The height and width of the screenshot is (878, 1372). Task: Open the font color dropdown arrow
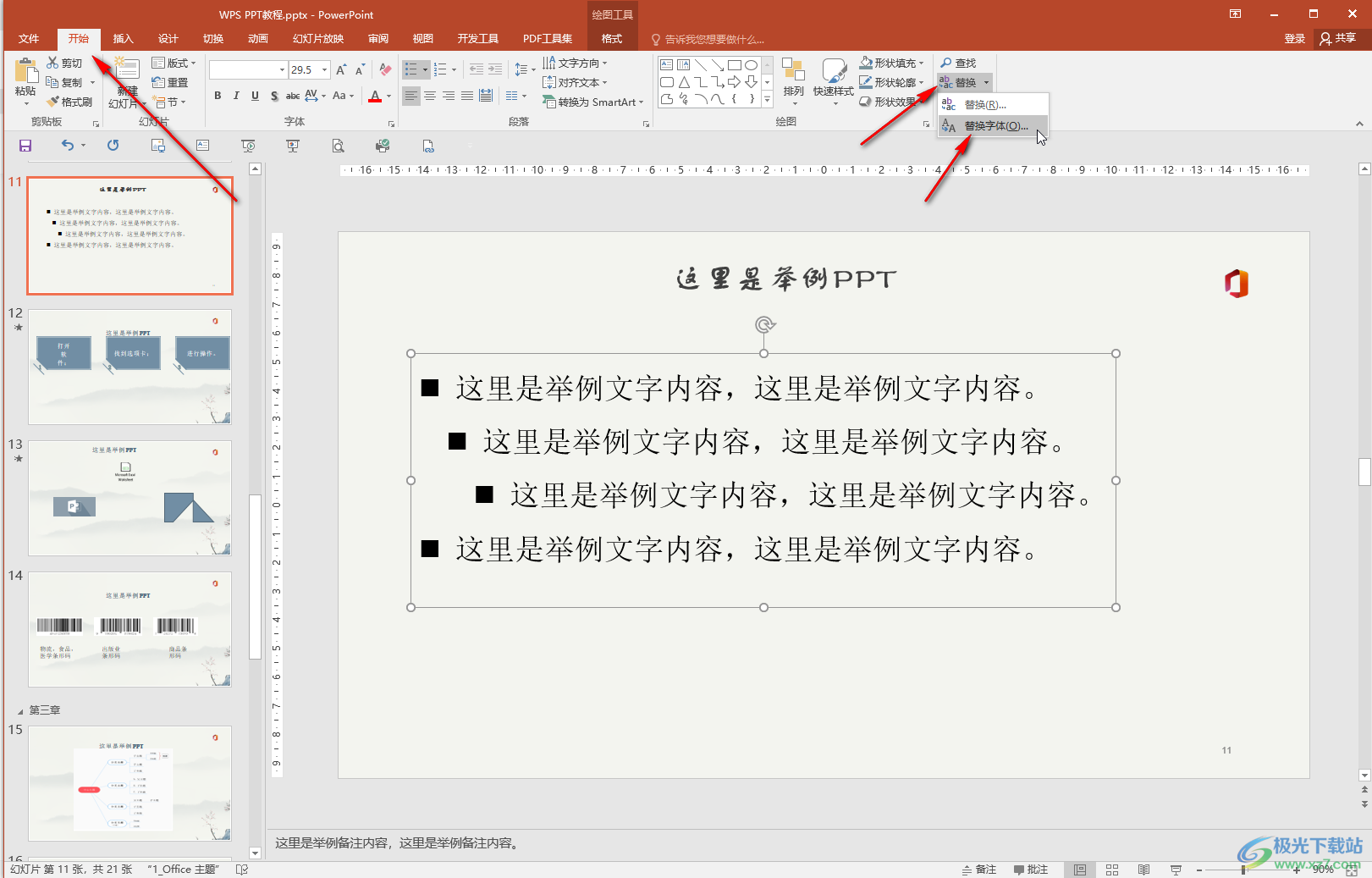point(389,96)
